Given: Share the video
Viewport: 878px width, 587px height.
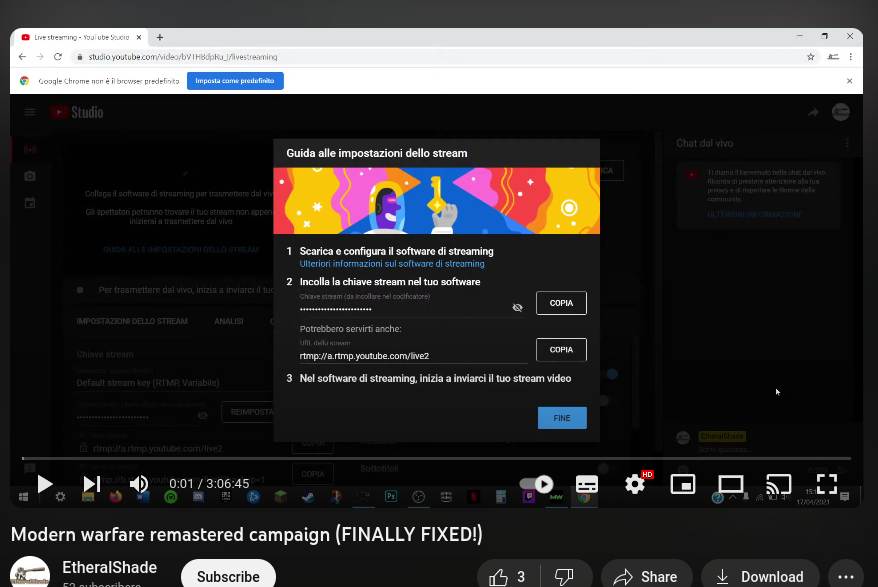Looking at the screenshot, I should coord(646,576).
